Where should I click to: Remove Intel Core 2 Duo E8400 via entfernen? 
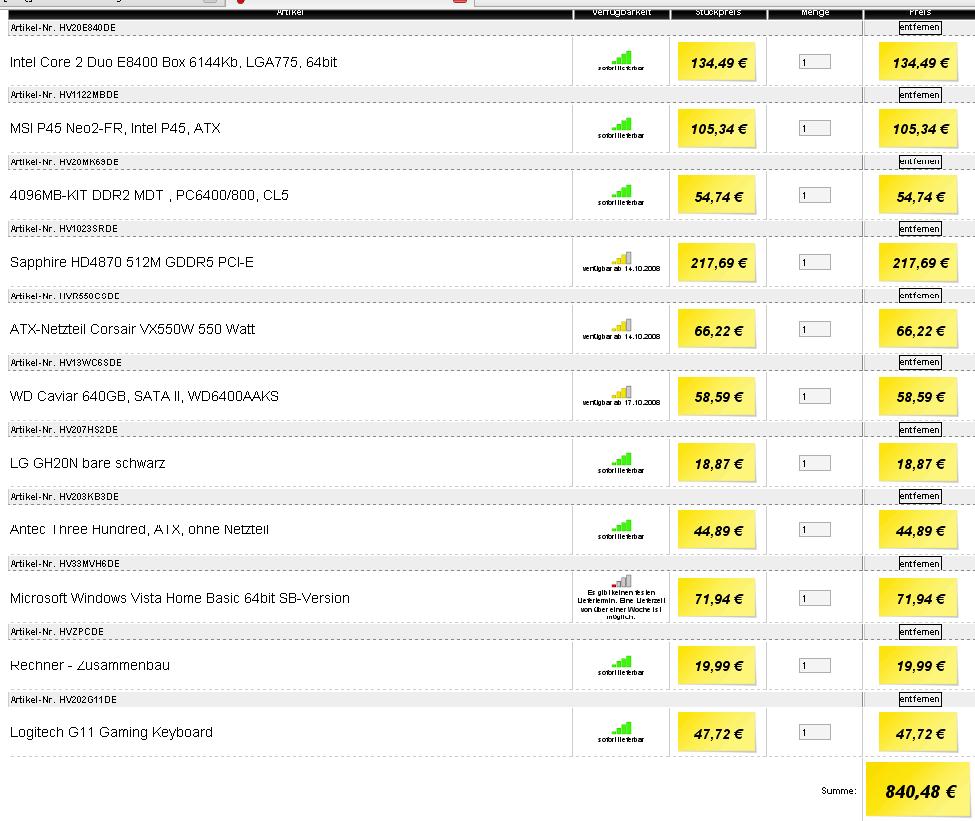[920, 27]
